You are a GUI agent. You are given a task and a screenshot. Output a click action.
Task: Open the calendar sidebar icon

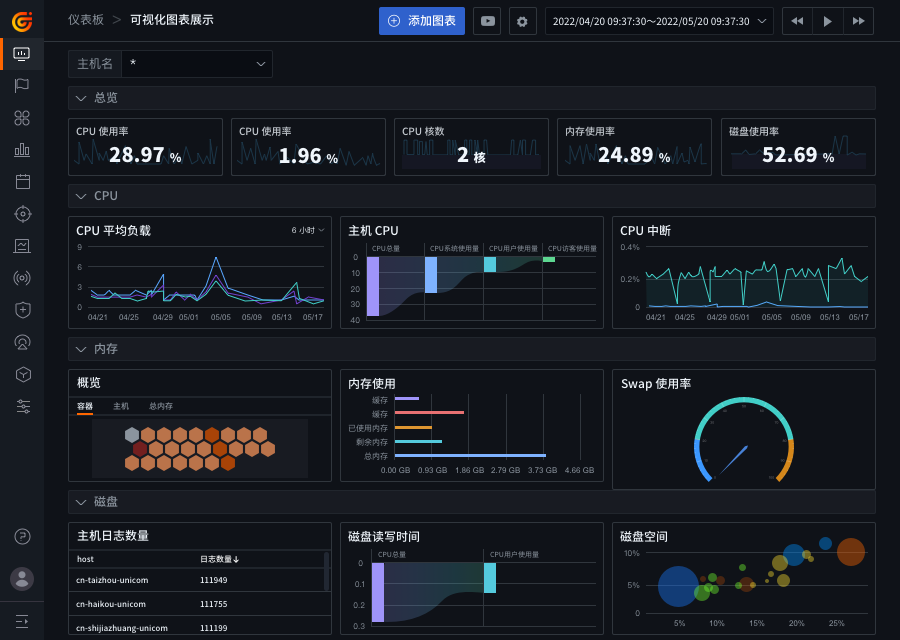[22, 182]
